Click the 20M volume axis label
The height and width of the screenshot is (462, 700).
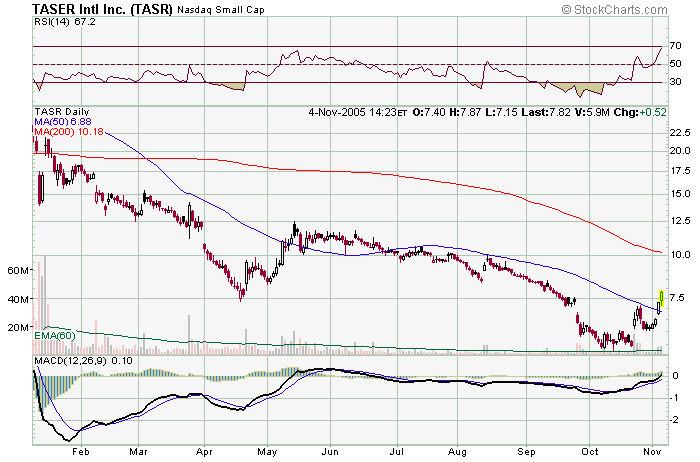[x=18, y=328]
